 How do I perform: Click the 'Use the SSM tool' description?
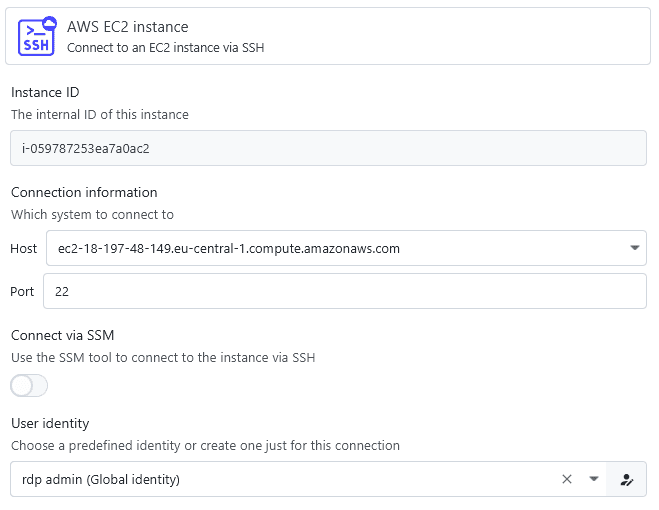pyautogui.click(x=163, y=357)
